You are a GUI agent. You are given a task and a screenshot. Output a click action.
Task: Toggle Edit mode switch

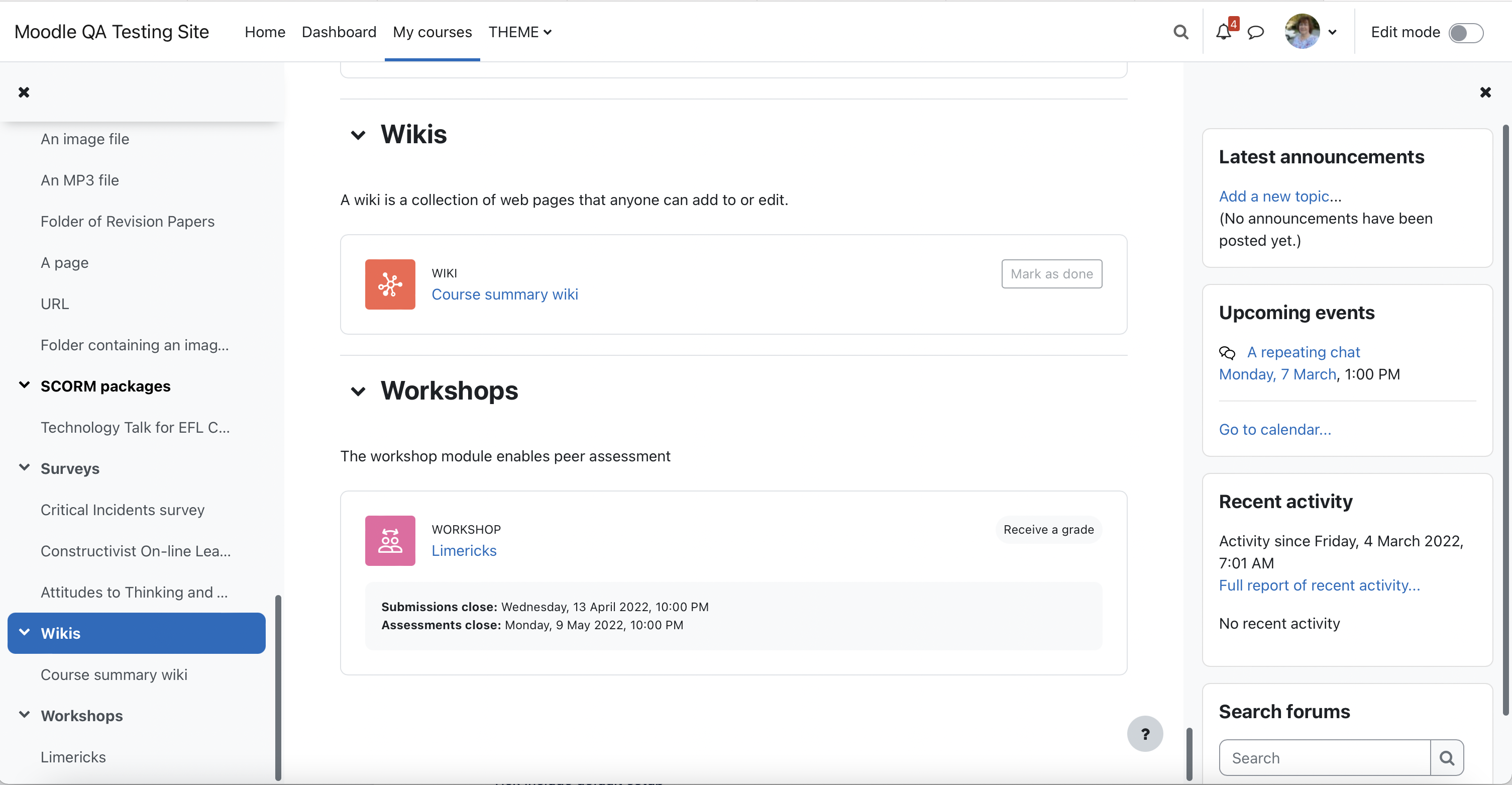click(1466, 32)
